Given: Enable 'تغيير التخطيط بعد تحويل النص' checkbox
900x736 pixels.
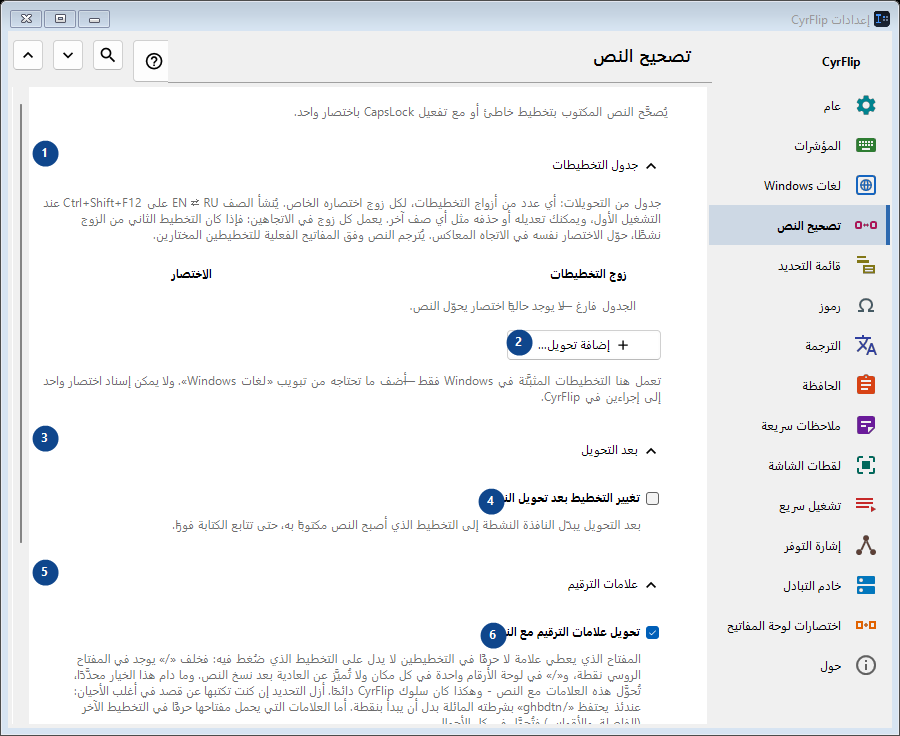Looking at the screenshot, I should [x=653, y=498].
